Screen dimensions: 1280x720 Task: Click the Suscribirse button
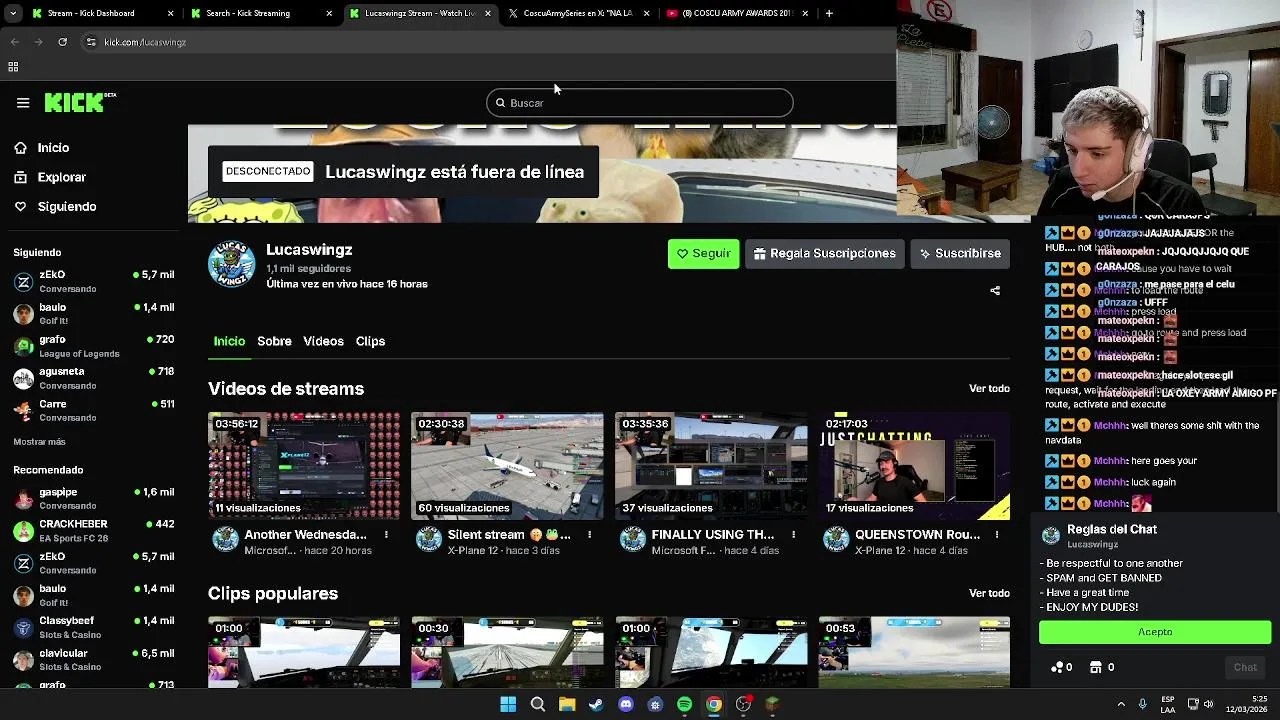[961, 254]
